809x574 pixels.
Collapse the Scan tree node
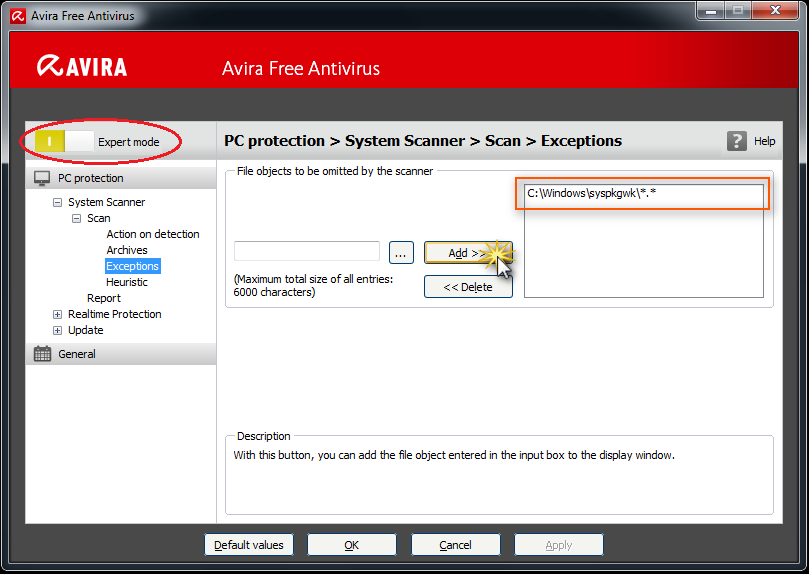pyautogui.click(x=76, y=218)
